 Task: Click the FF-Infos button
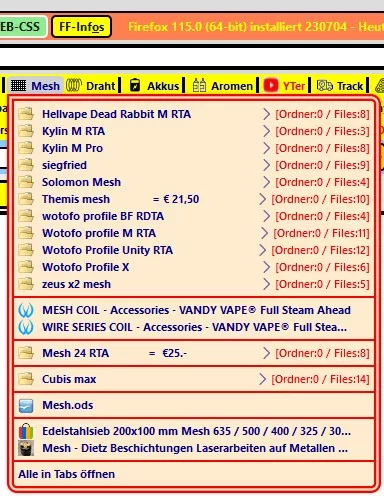pyautogui.click(x=81, y=27)
